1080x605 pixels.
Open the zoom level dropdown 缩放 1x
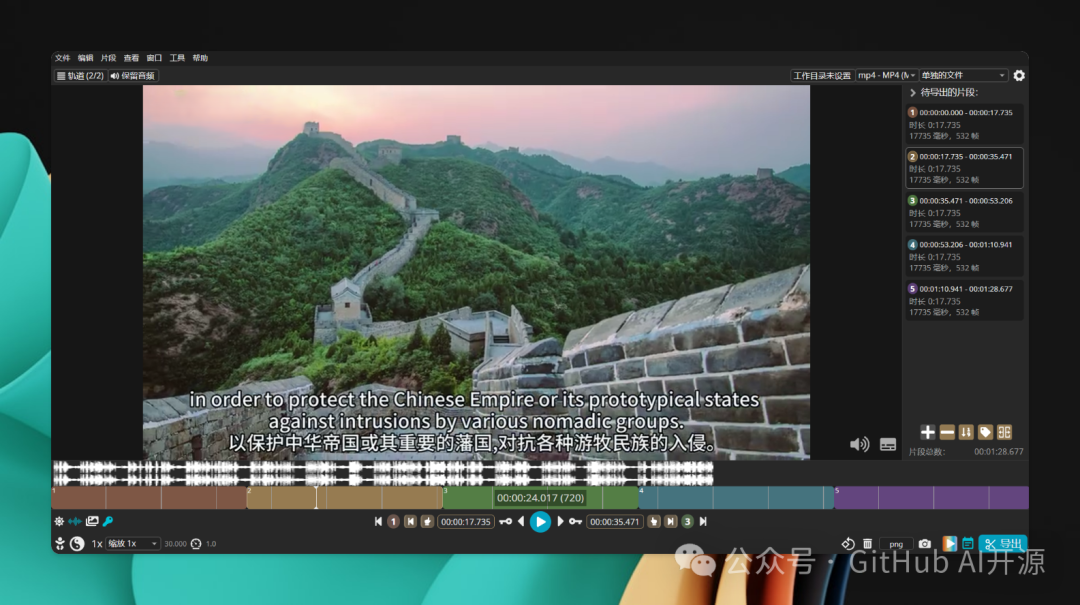132,544
